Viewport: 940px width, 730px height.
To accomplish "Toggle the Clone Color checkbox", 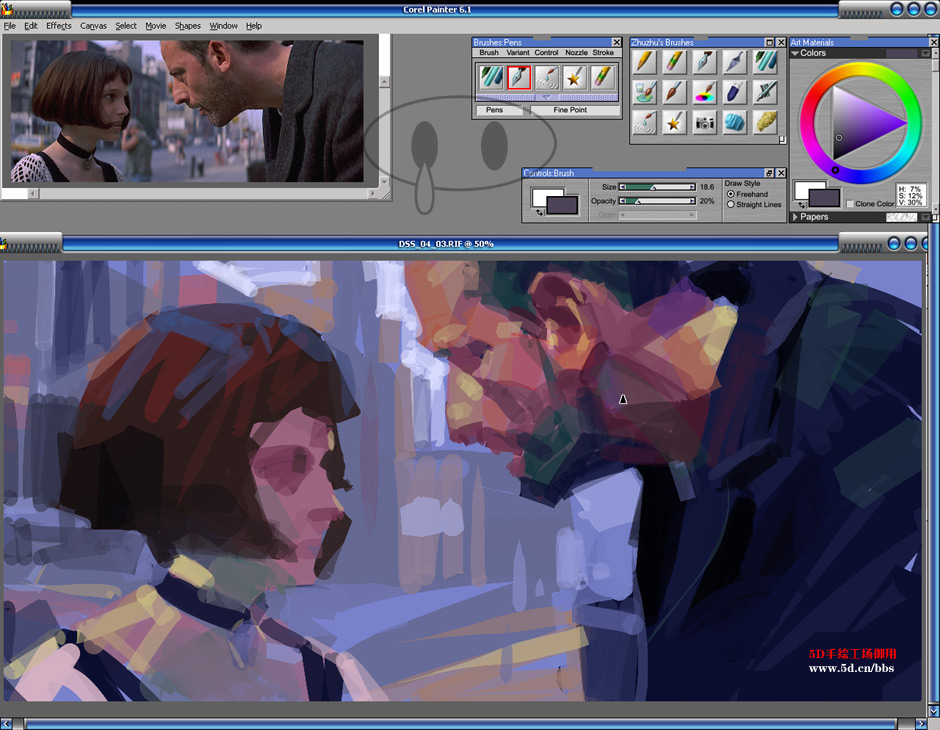I will click(x=850, y=204).
